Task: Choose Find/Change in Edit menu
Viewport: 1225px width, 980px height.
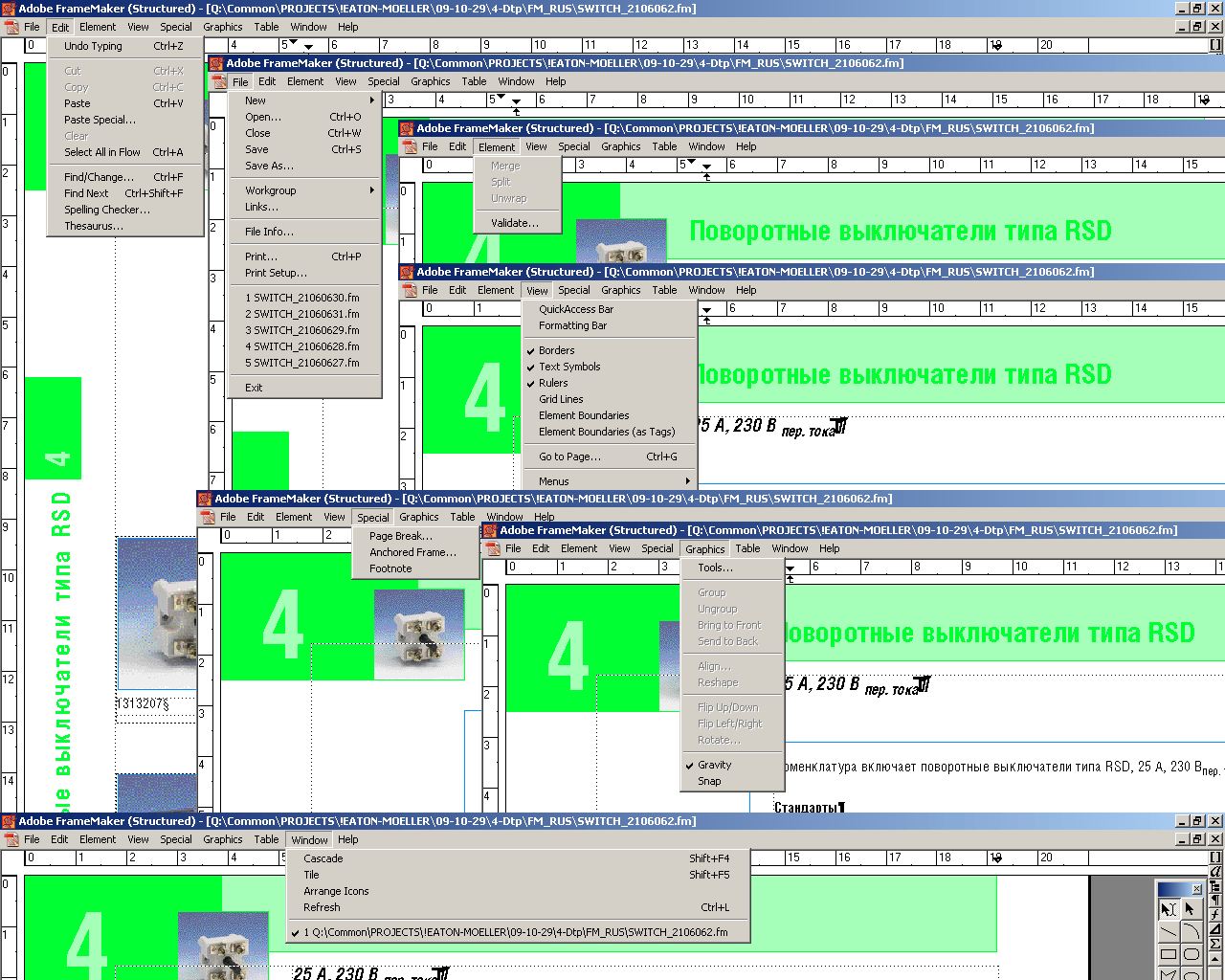Action: tap(124, 177)
